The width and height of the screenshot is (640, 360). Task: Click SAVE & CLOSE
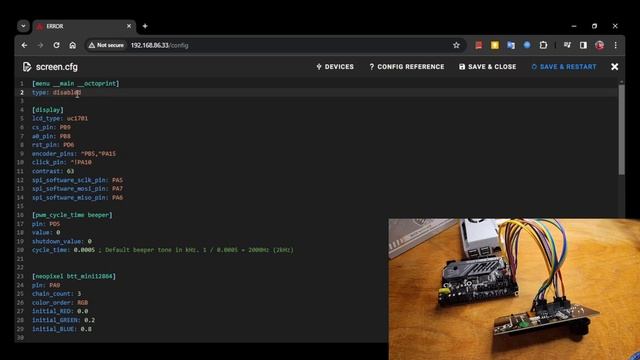[x=488, y=67]
